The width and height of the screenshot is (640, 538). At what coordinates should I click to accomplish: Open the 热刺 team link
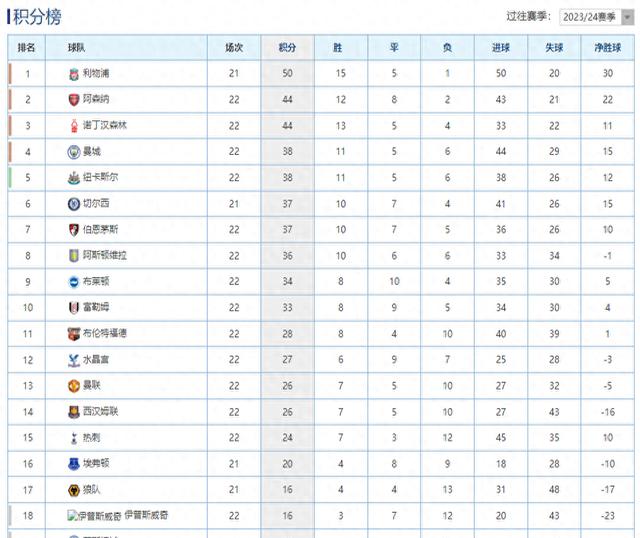92,438
